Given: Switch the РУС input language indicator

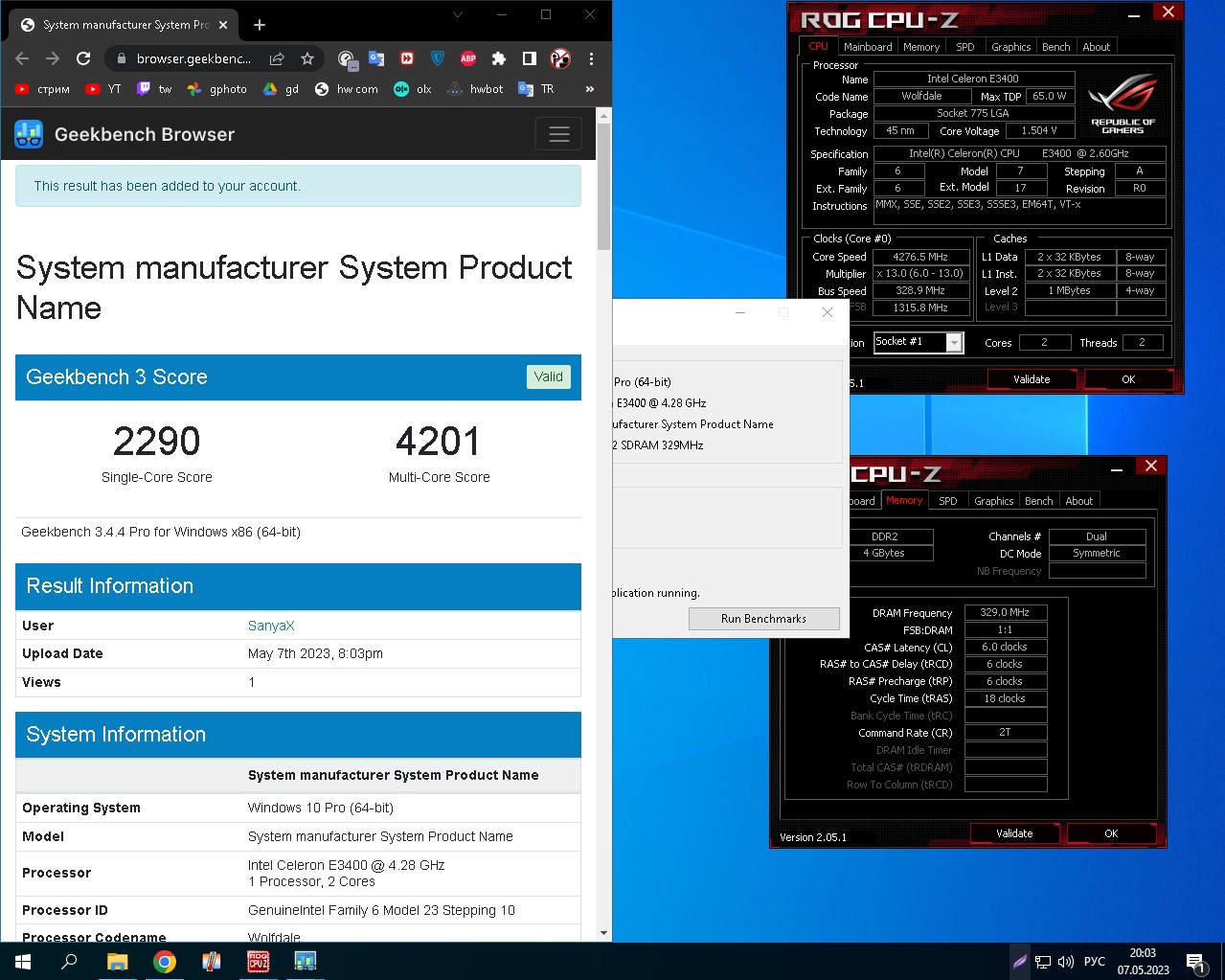Looking at the screenshot, I should [1095, 962].
